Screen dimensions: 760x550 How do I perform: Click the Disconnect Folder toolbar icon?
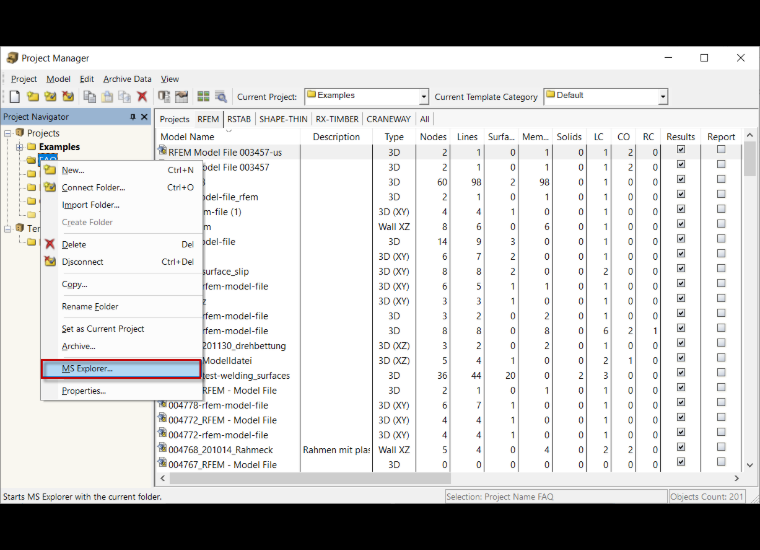click(68, 96)
